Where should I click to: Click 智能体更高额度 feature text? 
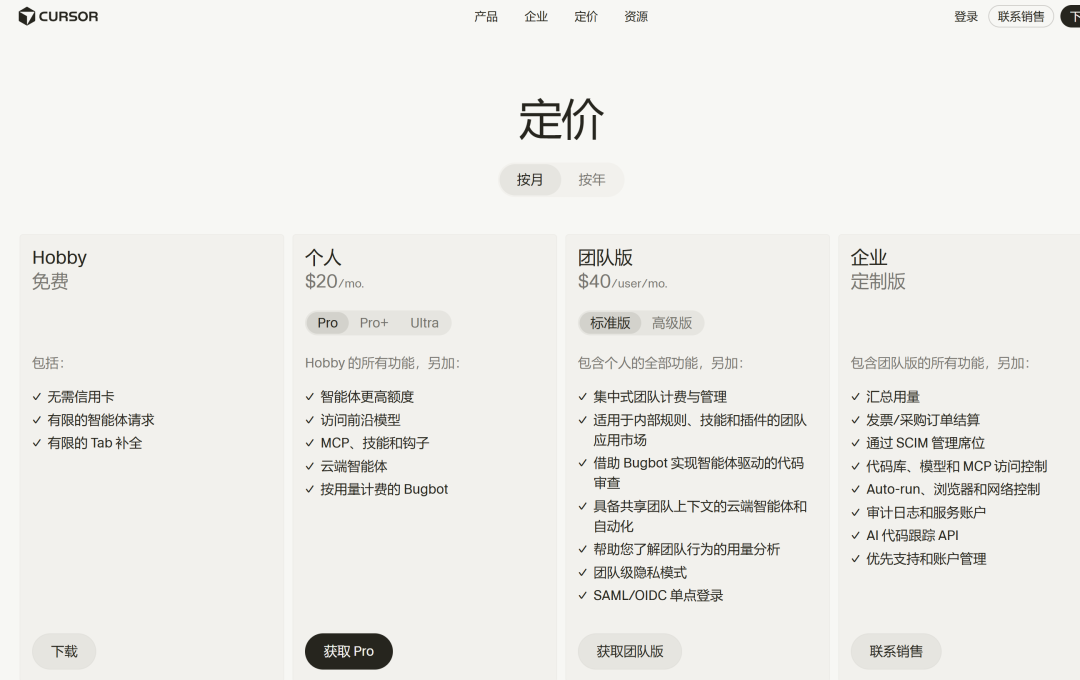pyautogui.click(x=367, y=397)
